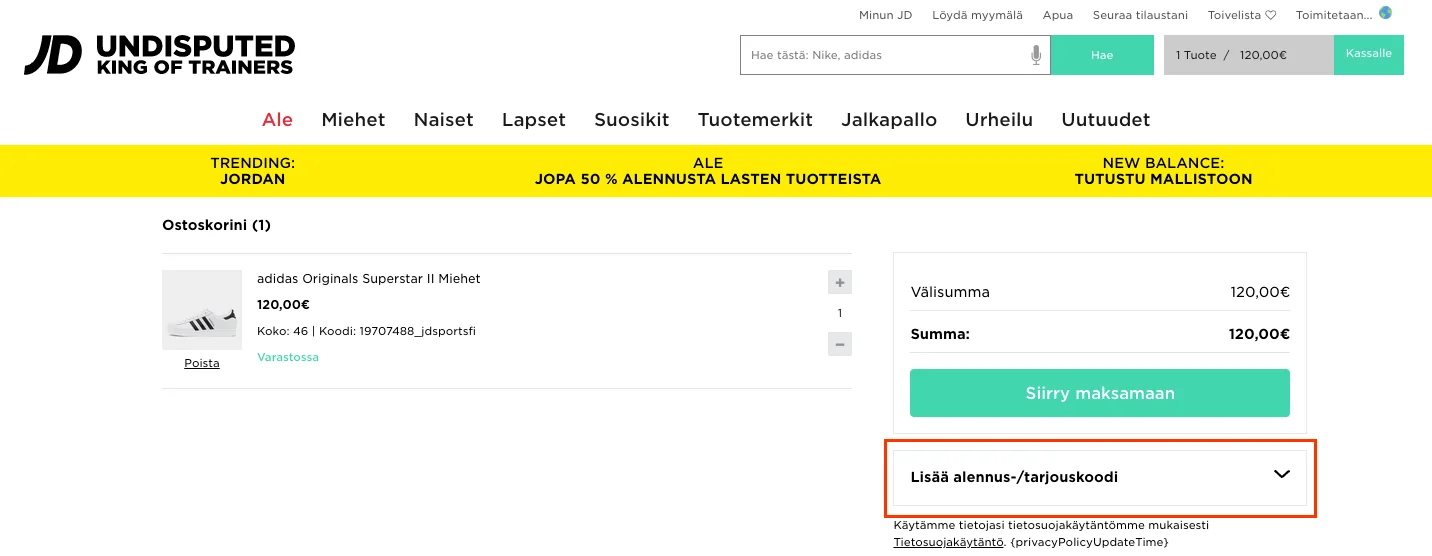
Task: Click the Ostoskorini (1) heading
Action: pos(217,225)
